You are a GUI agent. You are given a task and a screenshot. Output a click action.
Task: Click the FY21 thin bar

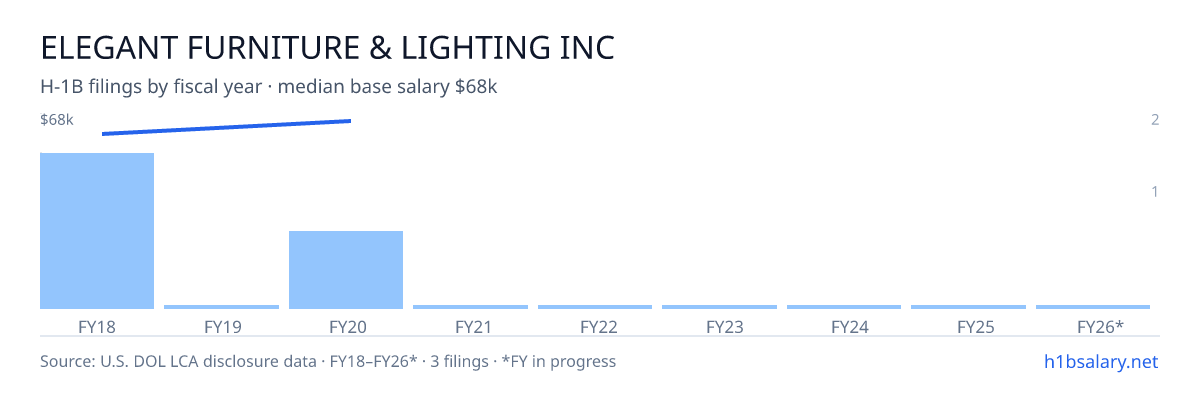coord(470,307)
